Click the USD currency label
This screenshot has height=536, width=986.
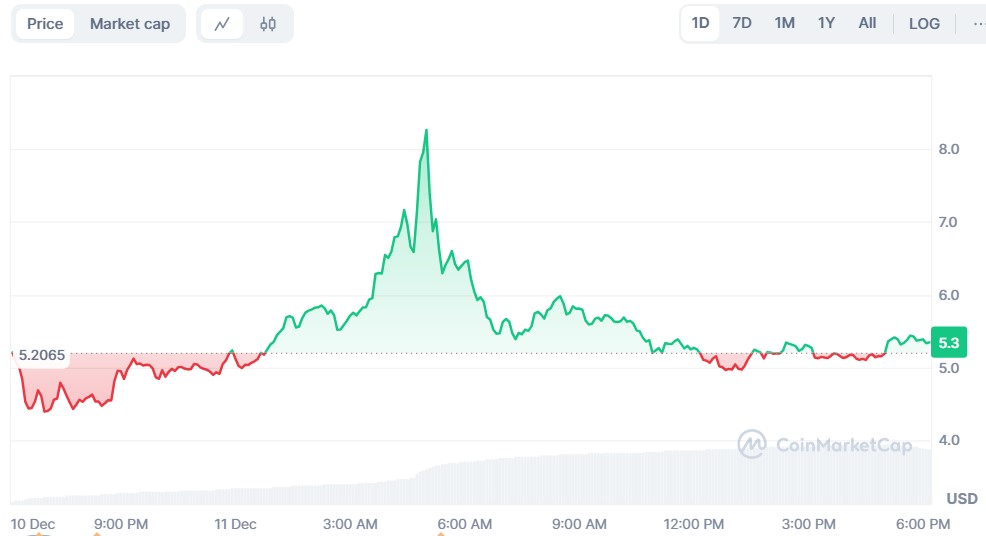pos(961,498)
